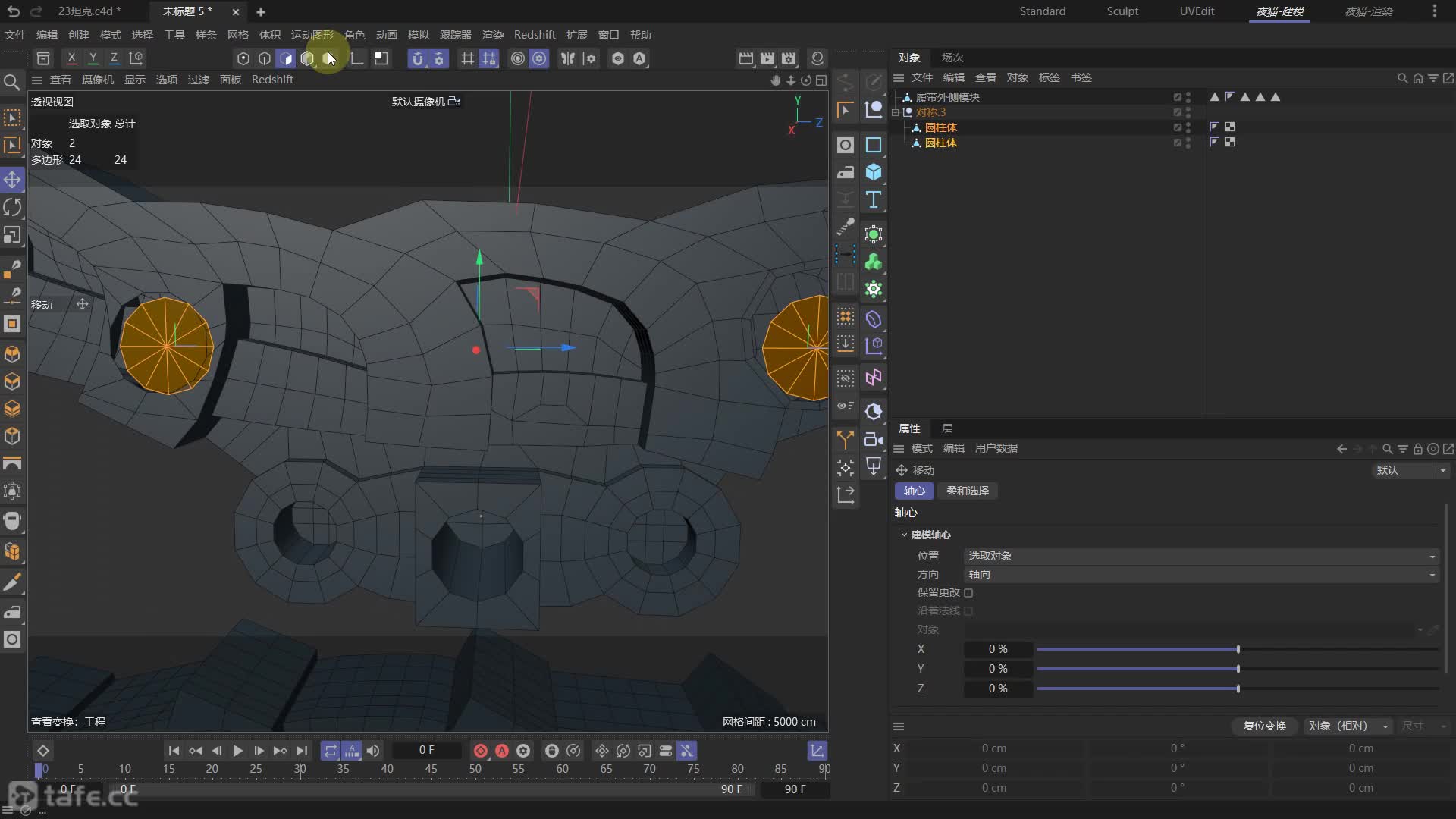
Task: Play the animation forward
Action: [237, 751]
